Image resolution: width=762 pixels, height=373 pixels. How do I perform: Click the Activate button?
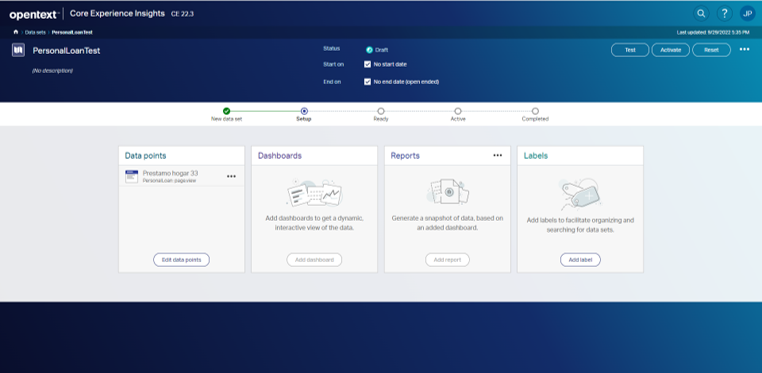click(x=671, y=50)
